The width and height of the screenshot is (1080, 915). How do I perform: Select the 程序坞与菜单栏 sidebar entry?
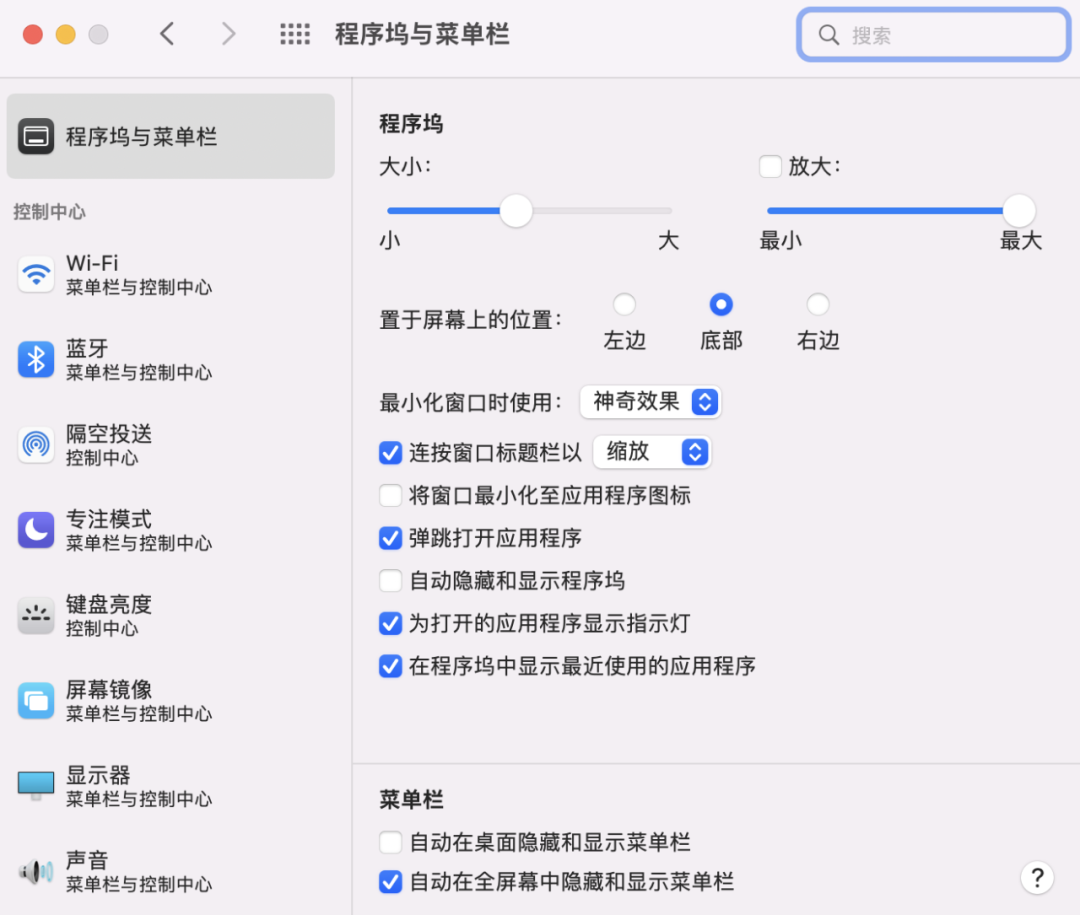pyautogui.click(x=170, y=136)
